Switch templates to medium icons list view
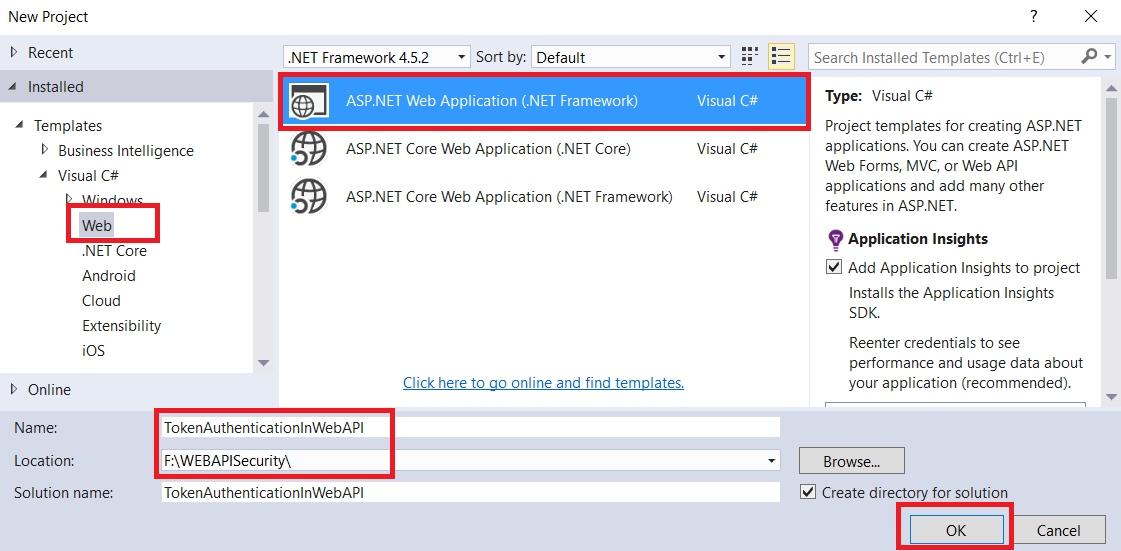Viewport: 1121px width, 551px height. click(781, 56)
